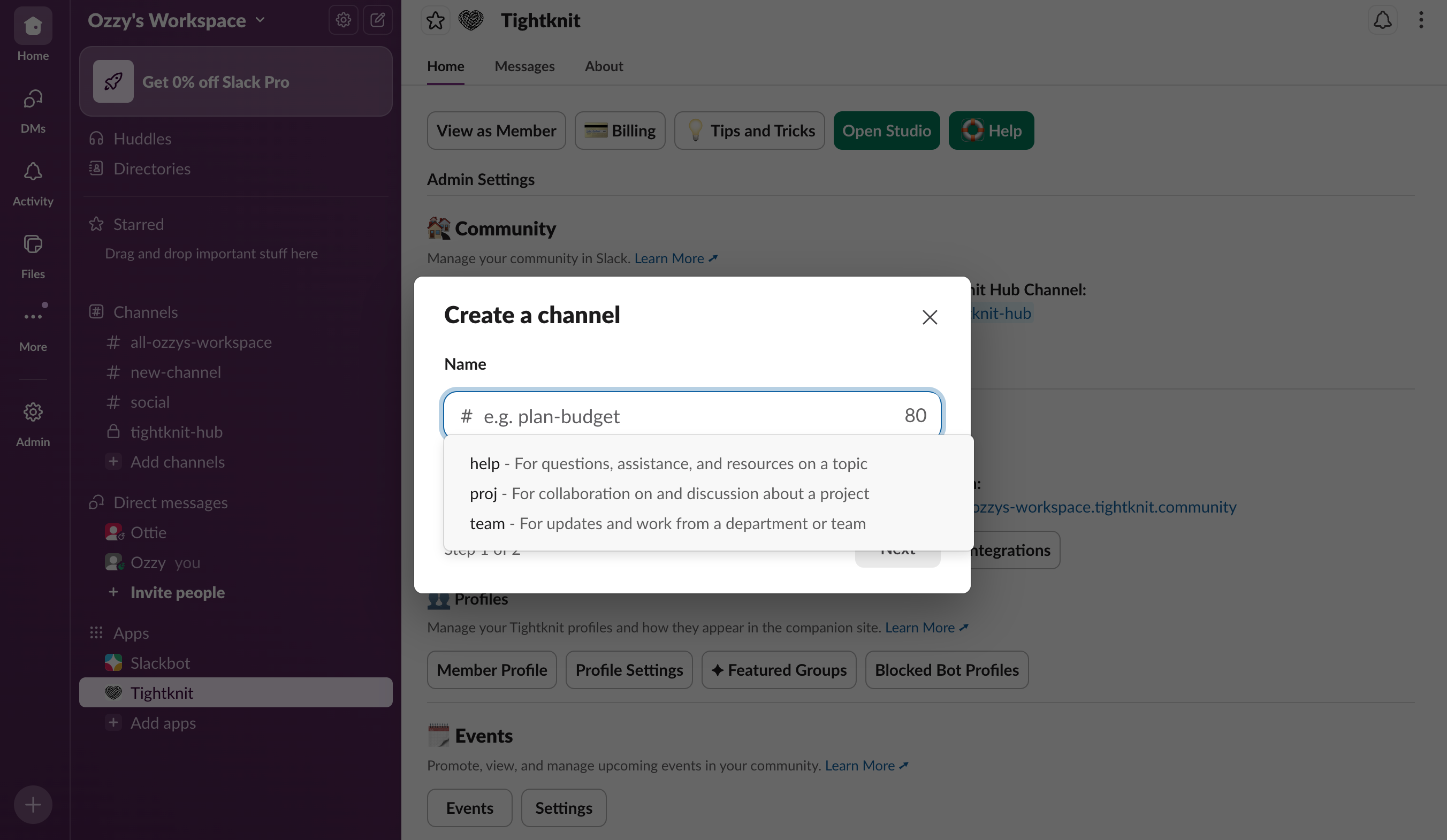Focus the channel name input field
This screenshot has width=1447, height=840.
tap(692, 415)
